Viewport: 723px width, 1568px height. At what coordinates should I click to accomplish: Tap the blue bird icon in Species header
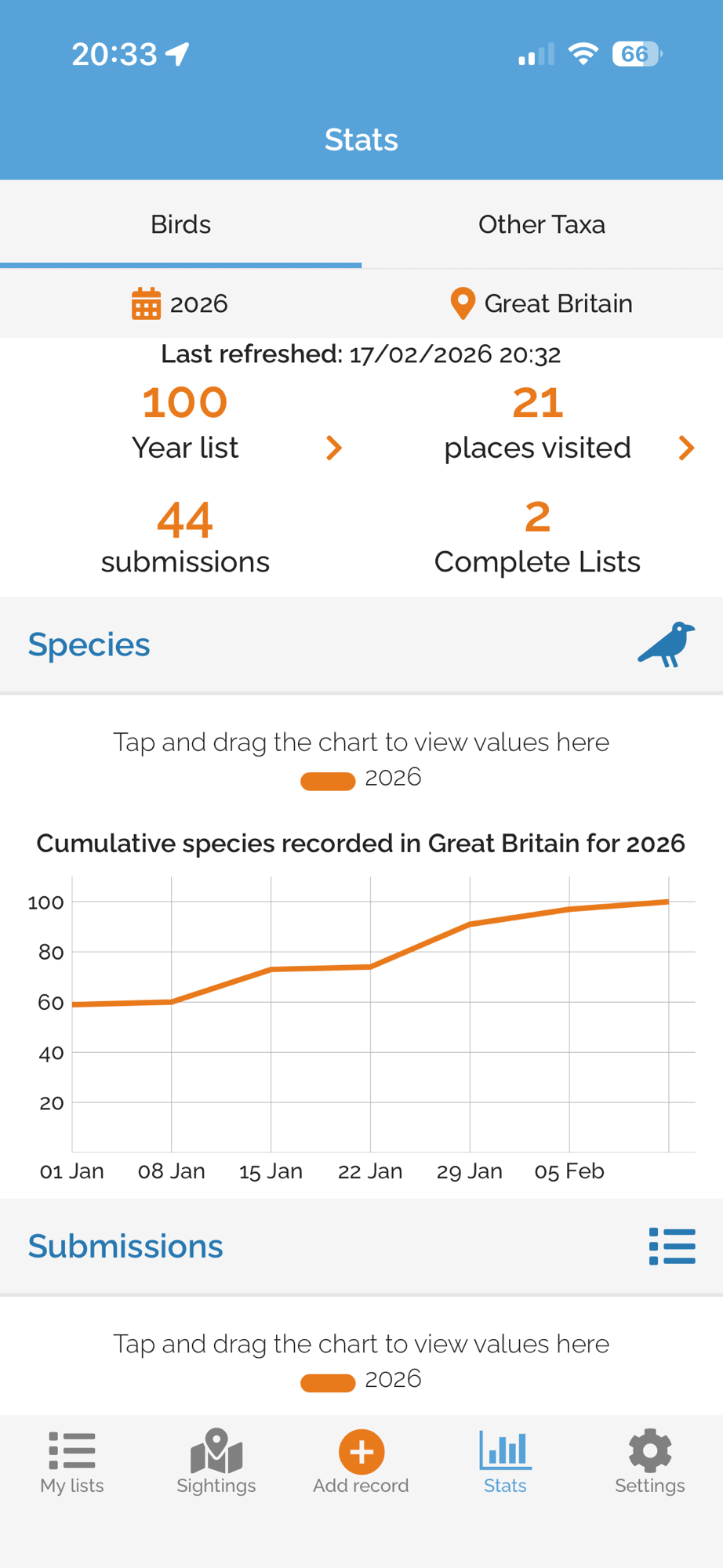(x=666, y=644)
